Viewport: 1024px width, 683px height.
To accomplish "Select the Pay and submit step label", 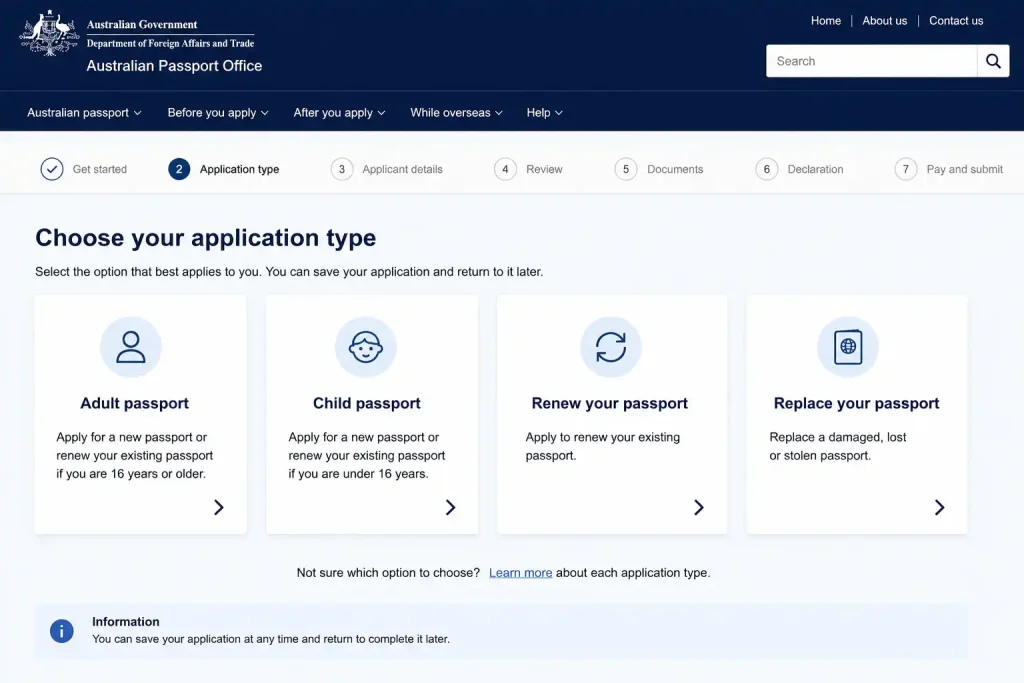I will click(x=965, y=169).
